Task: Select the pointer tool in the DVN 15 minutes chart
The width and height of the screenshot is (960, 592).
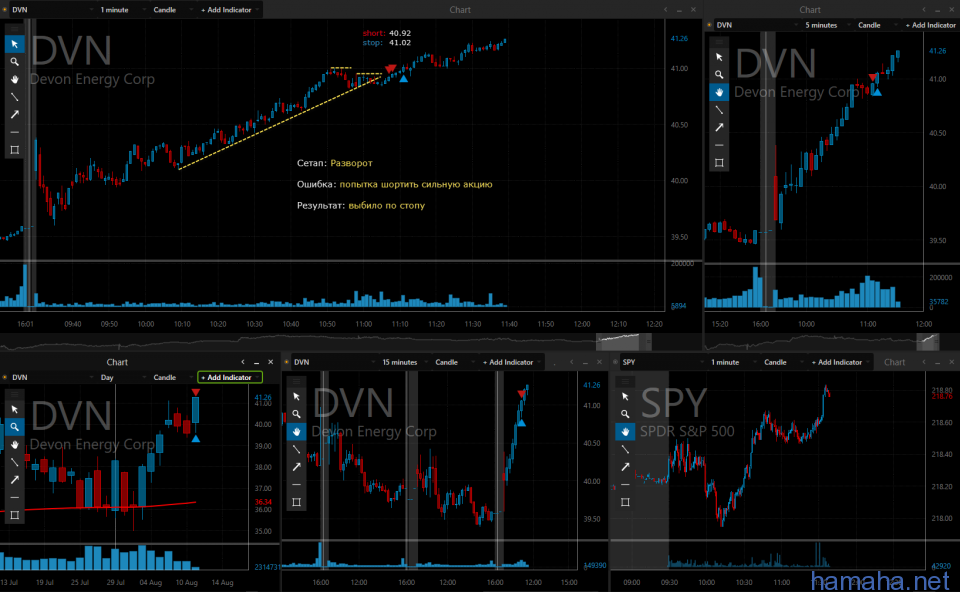Action: (x=296, y=397)
